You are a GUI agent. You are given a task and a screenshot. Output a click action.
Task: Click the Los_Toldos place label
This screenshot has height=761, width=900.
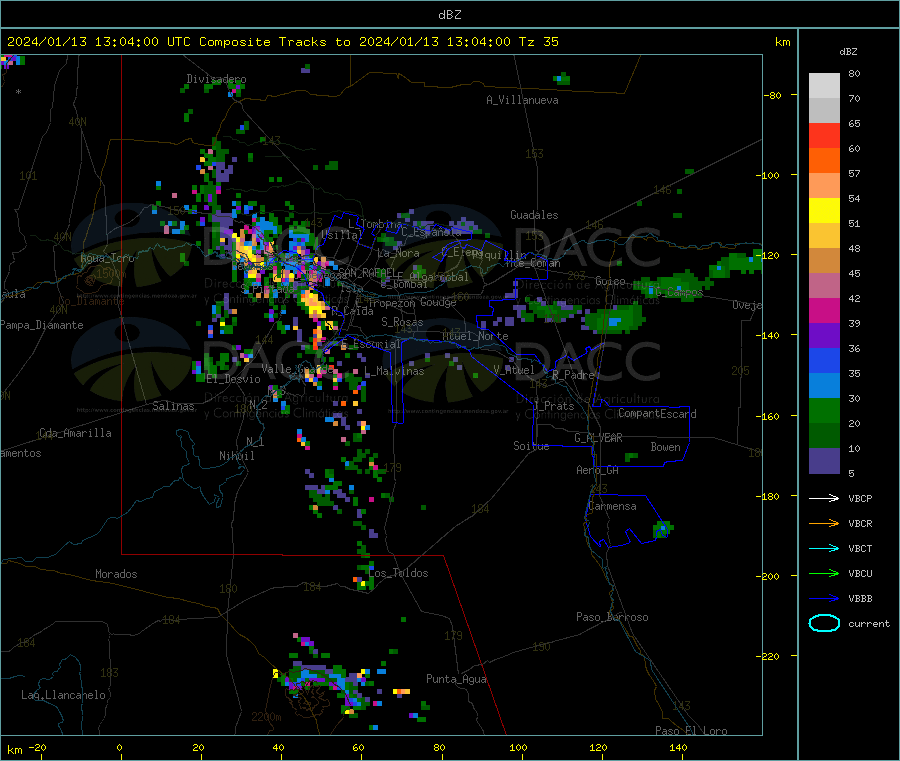[x=398, y=573]
